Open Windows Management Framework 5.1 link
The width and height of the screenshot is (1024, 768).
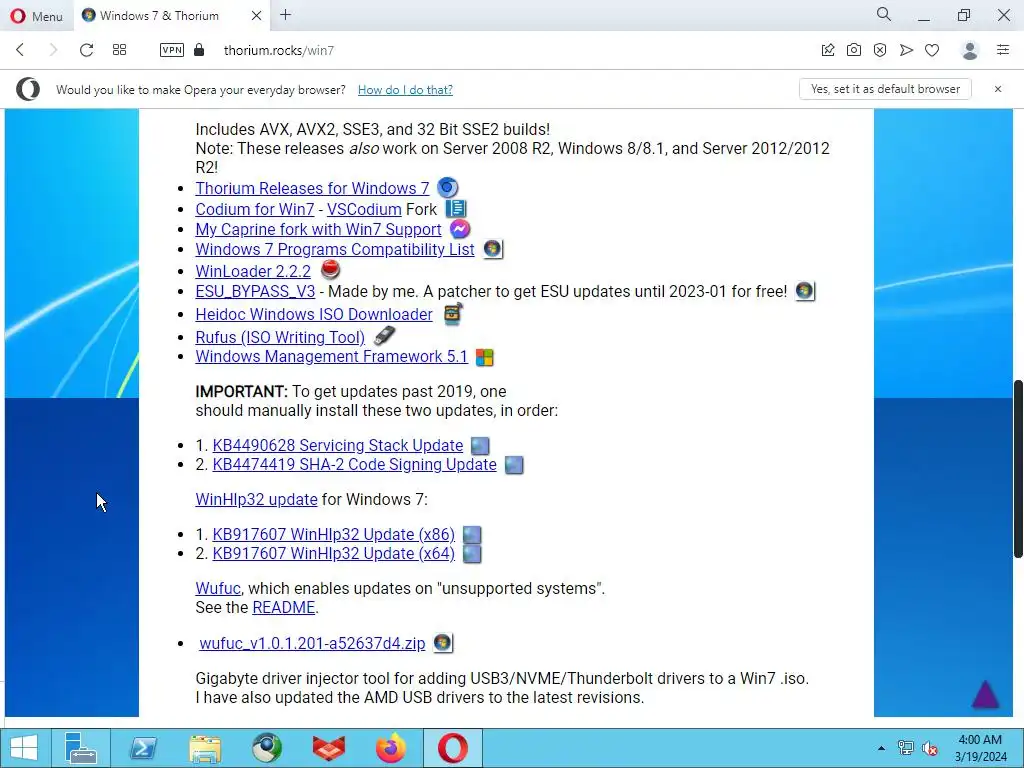tap(332, 357)
